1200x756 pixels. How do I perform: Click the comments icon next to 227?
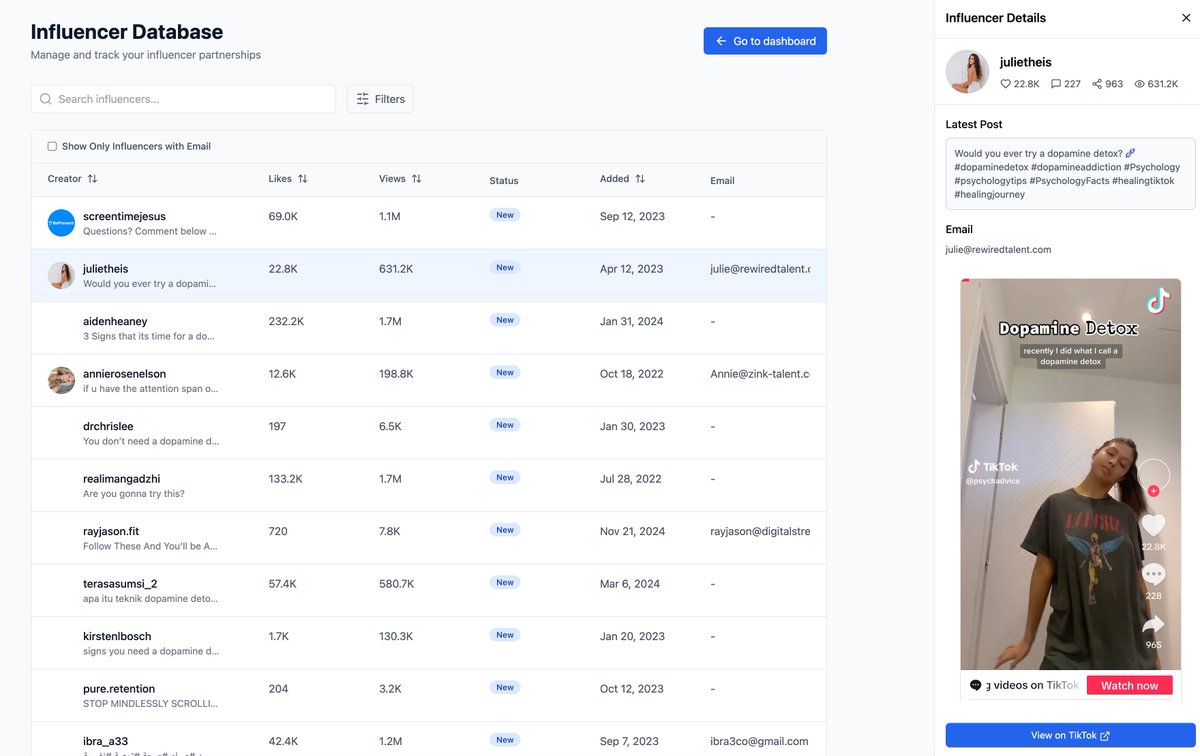coord(1056,84)
